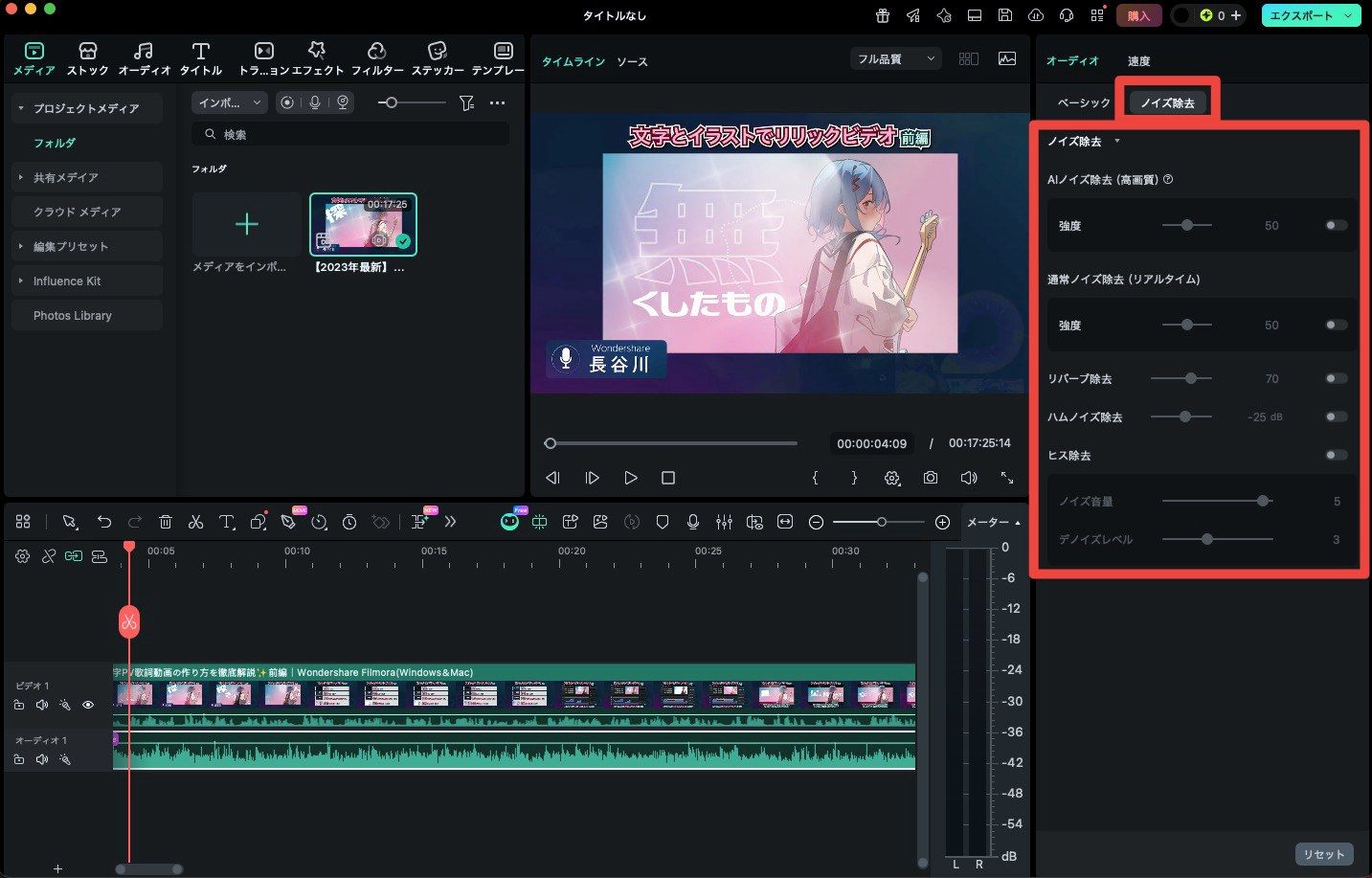The image size is (1372, 878).
Task: Zoom out timeline with minus icon
Action: point(816,522)
